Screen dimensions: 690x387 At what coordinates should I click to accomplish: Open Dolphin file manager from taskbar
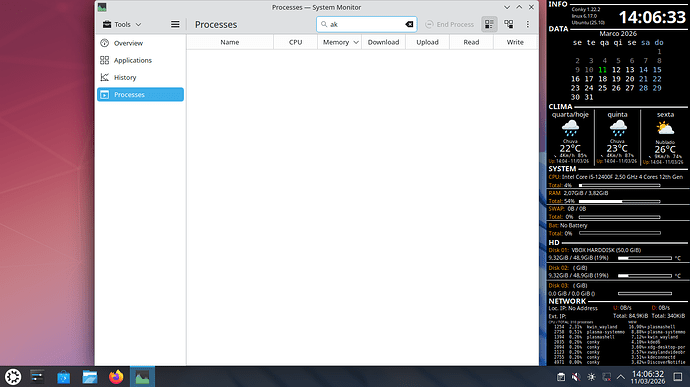(90, 377)
